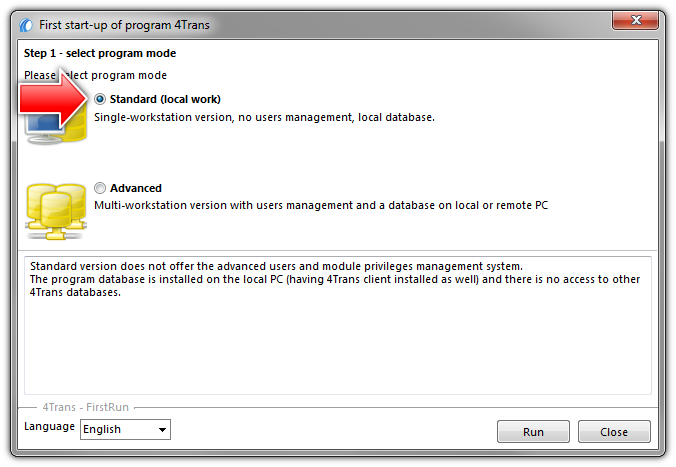Click the Close button
The image size is (676, 467).
614,432
